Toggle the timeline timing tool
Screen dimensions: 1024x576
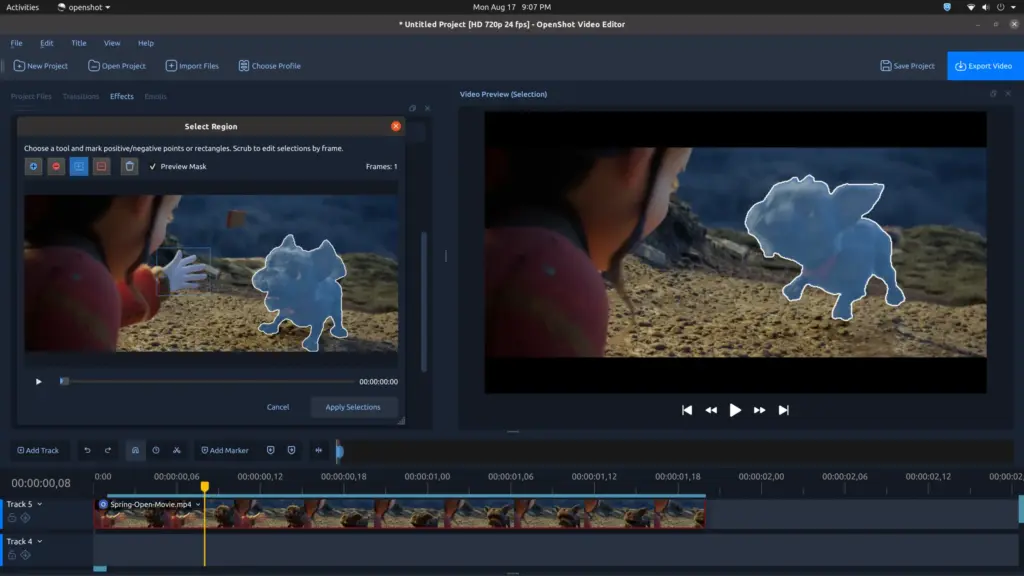[x=156, y=450]
